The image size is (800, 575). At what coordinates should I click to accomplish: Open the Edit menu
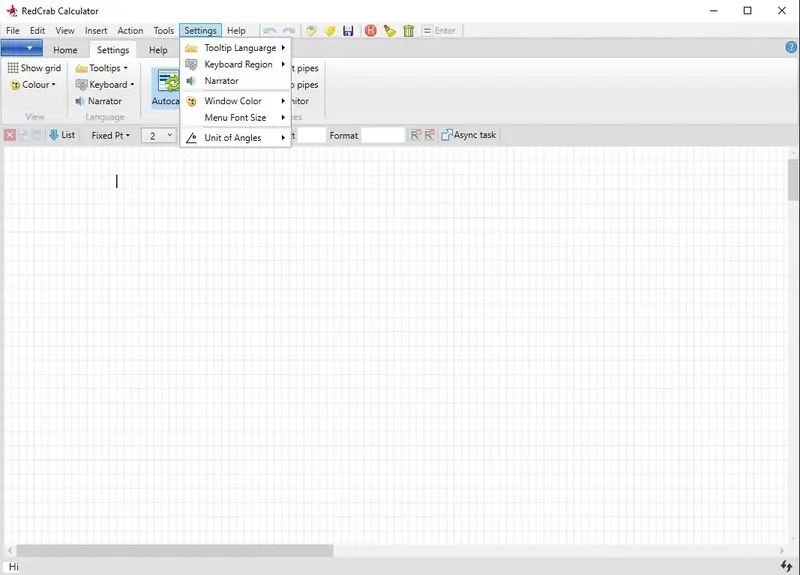coord(37,31)
